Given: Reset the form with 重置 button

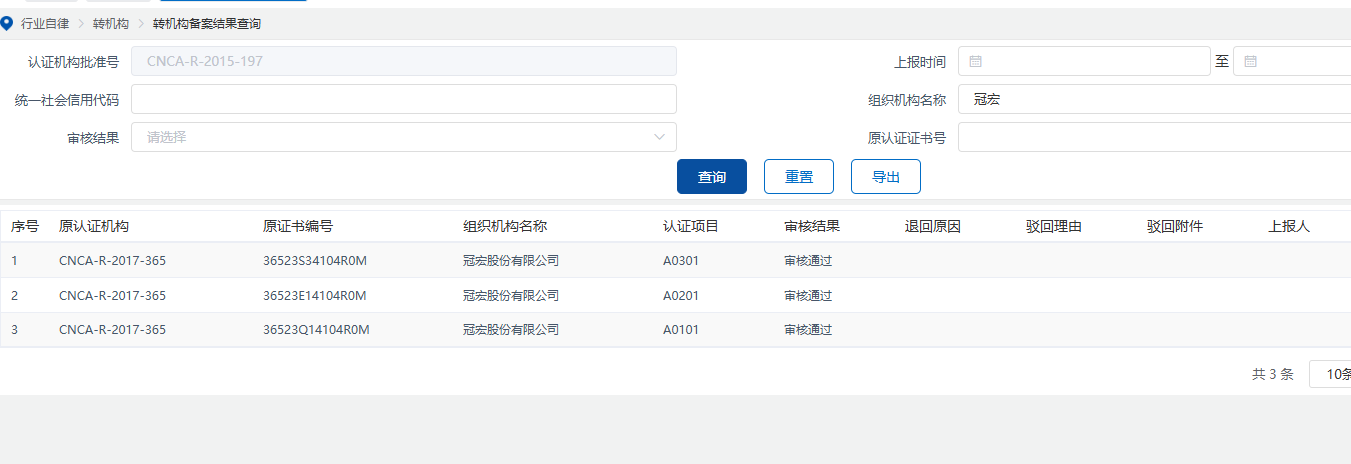Looking at the screenshot, I should click(799, 177).
